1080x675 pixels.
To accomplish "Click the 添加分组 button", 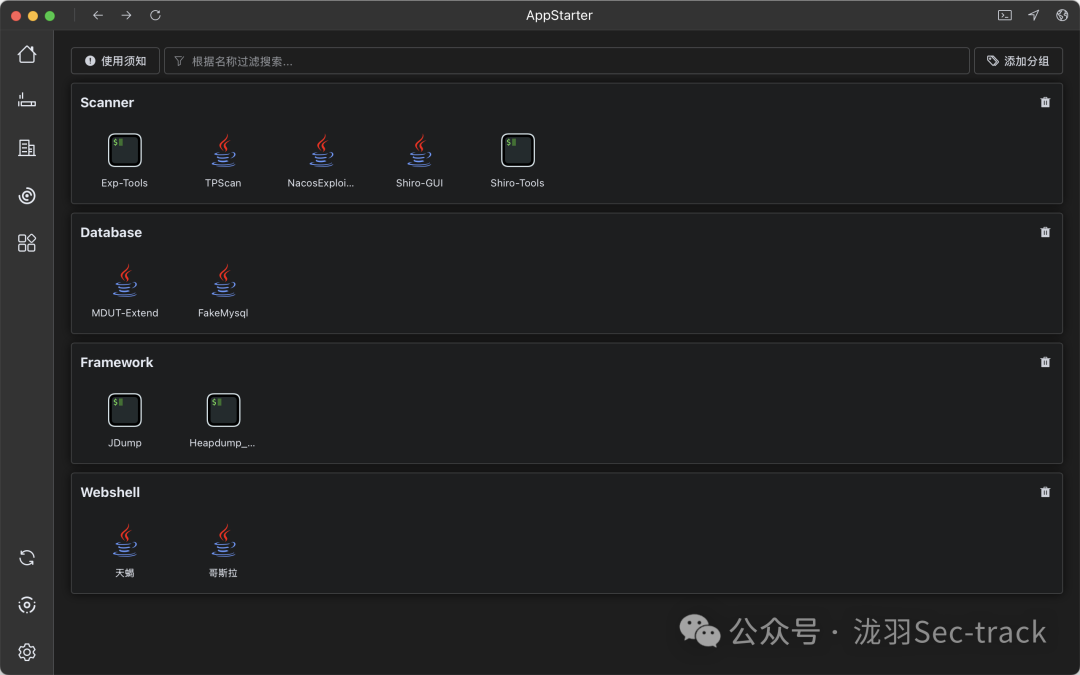I will [x=1018, y=61].
